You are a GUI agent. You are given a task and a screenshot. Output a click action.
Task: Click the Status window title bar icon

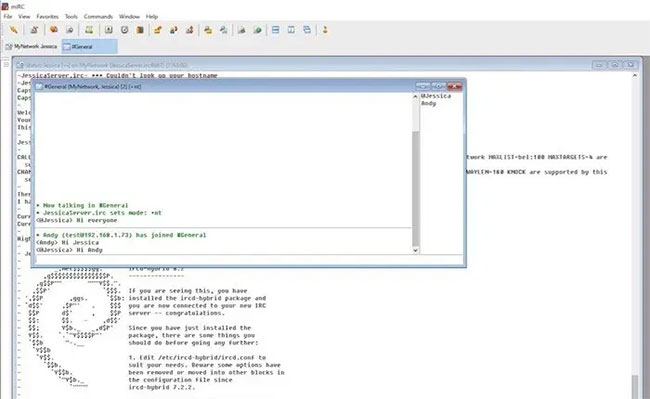point(20,65)
